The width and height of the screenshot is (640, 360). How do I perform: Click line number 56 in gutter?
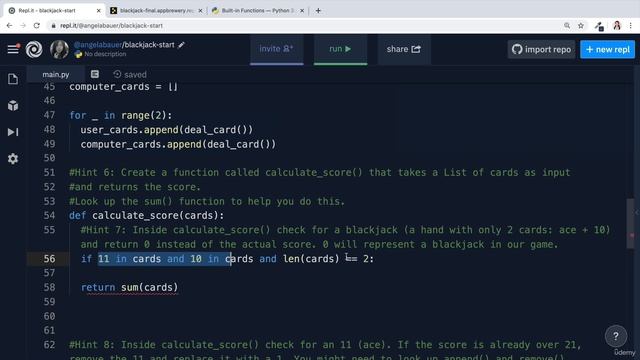pos(49,258)
